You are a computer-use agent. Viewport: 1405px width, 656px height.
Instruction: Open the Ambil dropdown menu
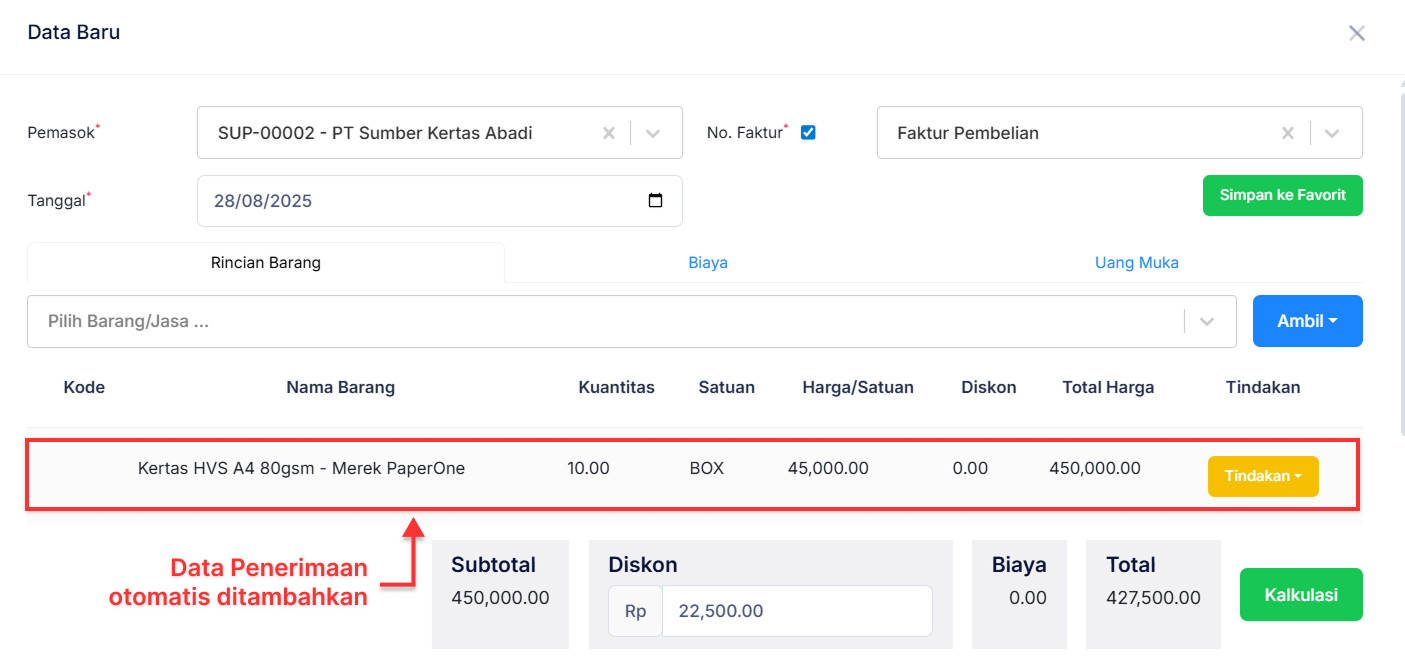1307,321
